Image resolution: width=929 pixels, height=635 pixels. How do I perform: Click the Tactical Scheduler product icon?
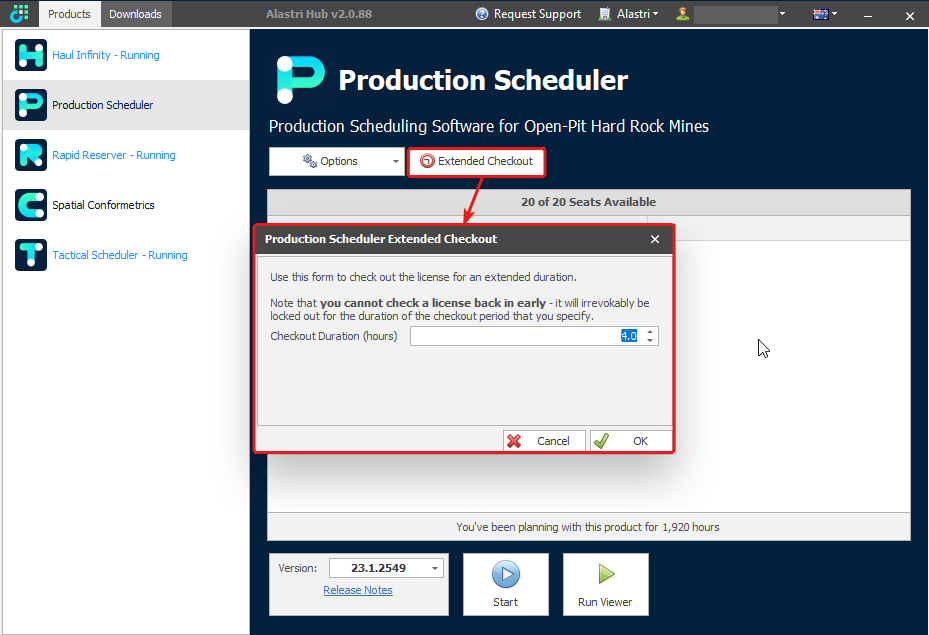pyautogui.click(x=31, y=255)
